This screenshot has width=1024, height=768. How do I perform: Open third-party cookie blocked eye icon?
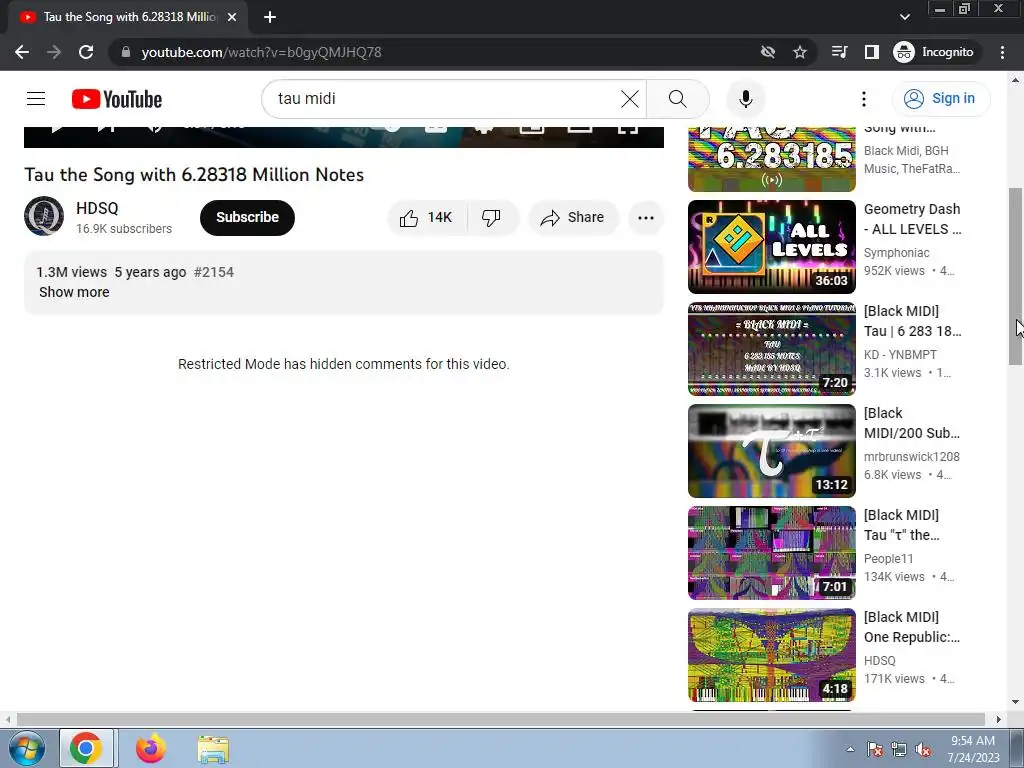(767, 52)
